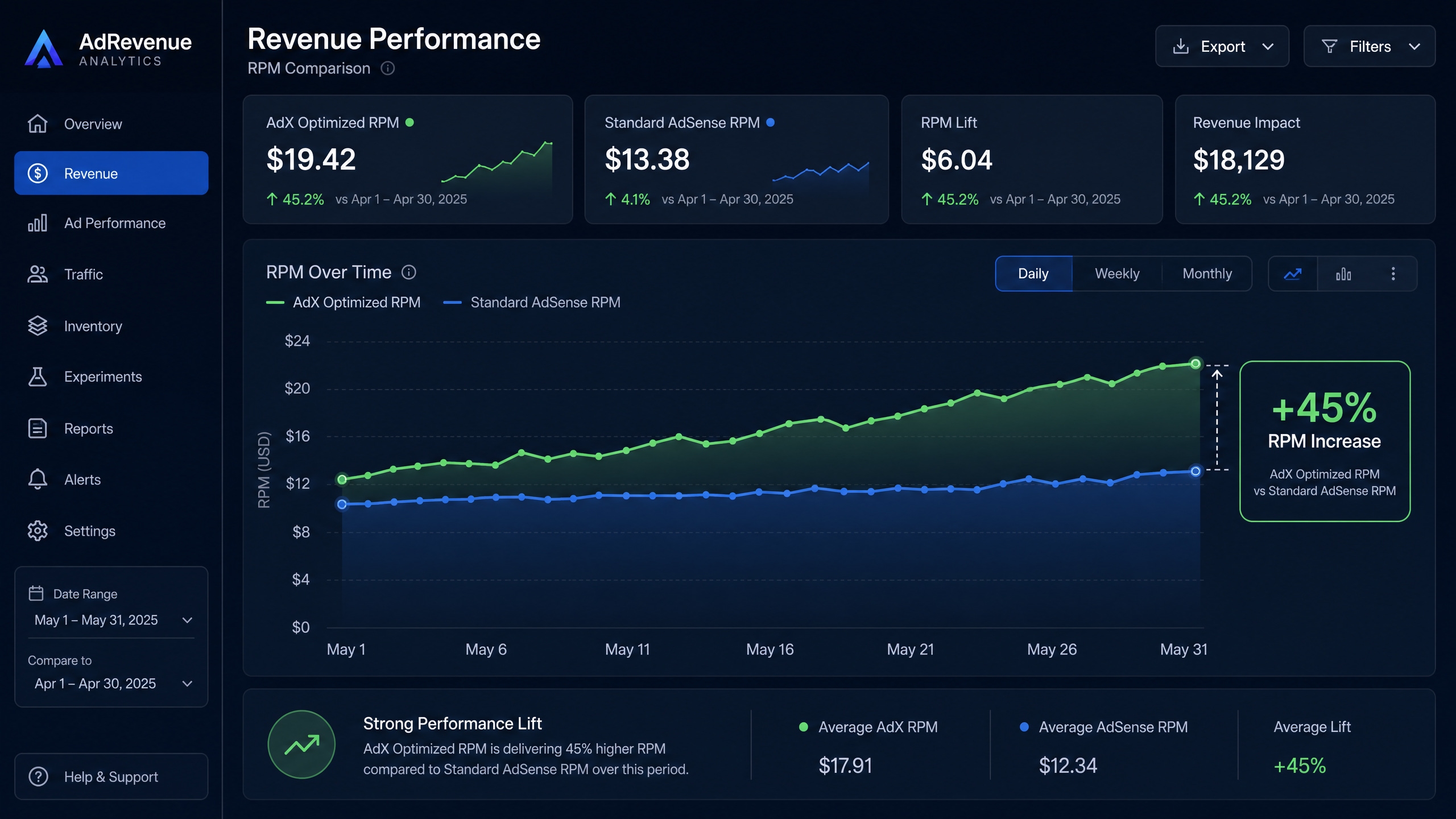This screenshot has height=819, width=1456.
Task: Click the Help & Support question icon
Action: (x=38, y=776)
